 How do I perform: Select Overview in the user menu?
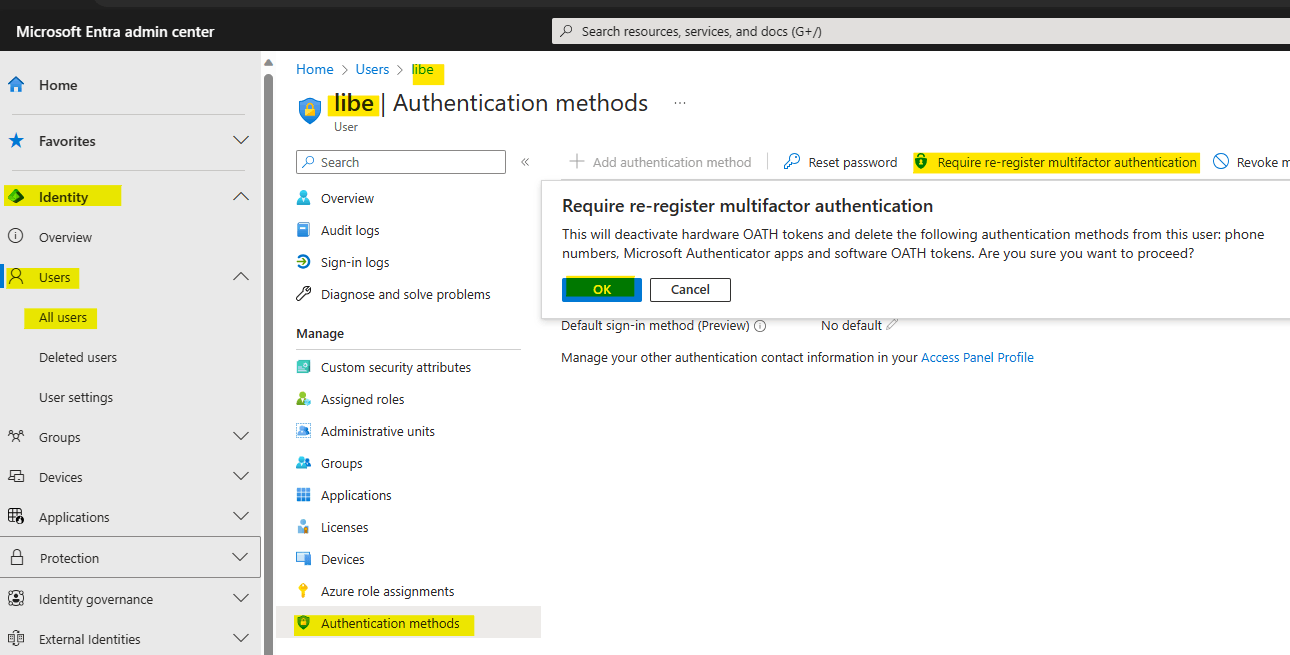(x=347, y=198)
